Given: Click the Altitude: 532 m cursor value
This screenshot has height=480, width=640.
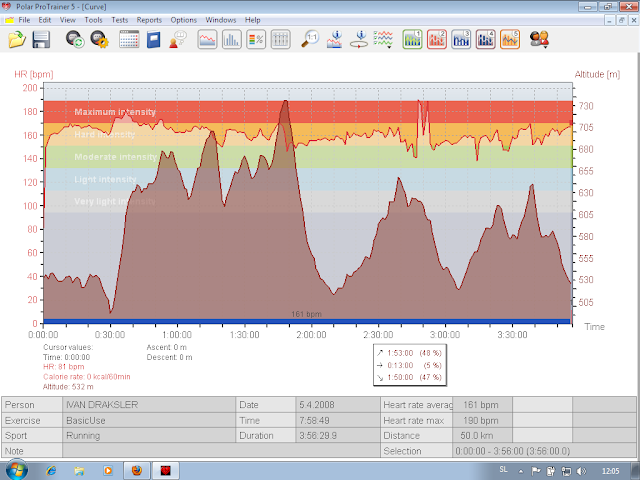Looking at the screenshot, I should [68, 387].
